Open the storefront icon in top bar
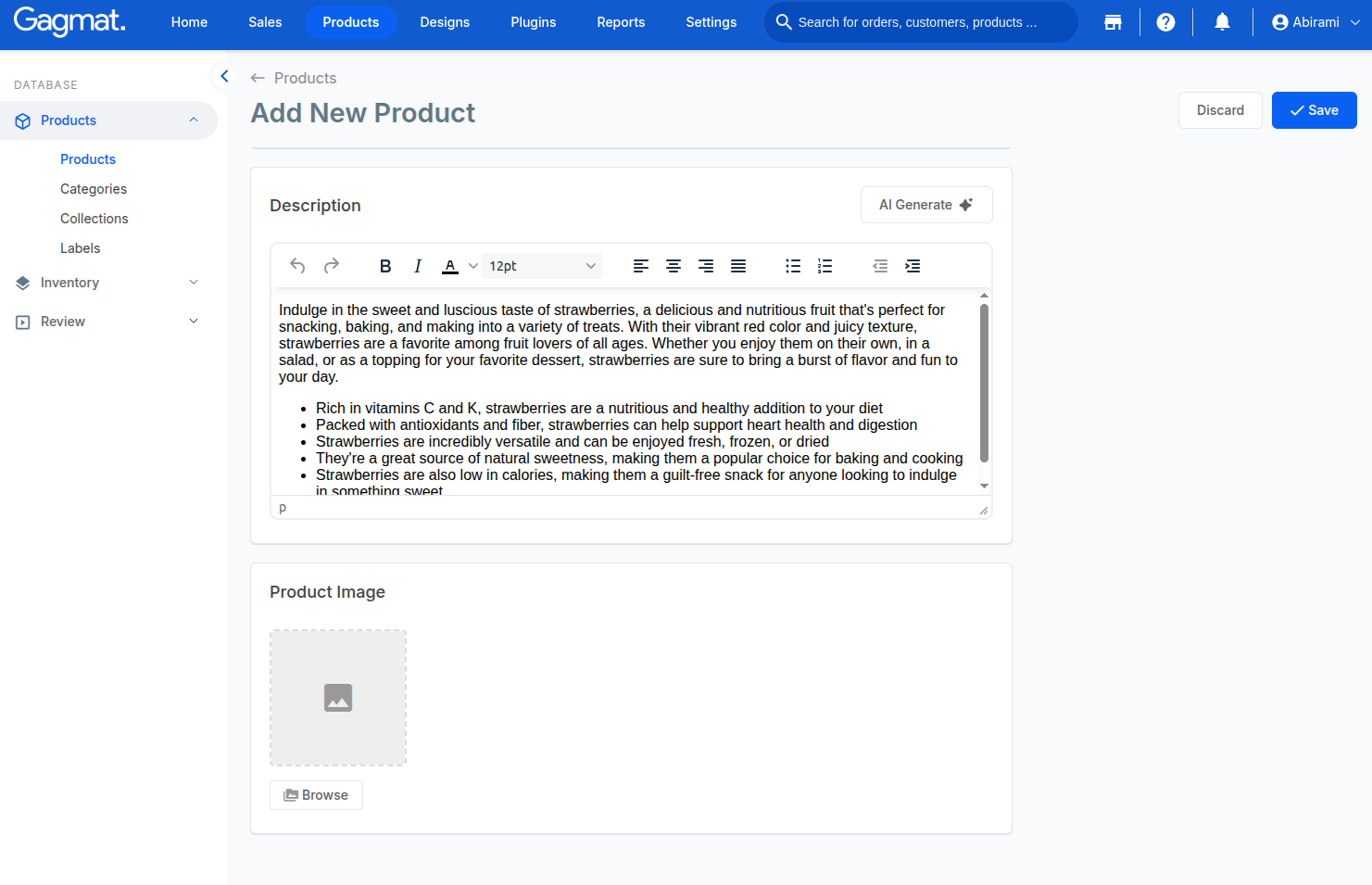The height and width of the screenshot is (885, 1372). point(1114,22)
